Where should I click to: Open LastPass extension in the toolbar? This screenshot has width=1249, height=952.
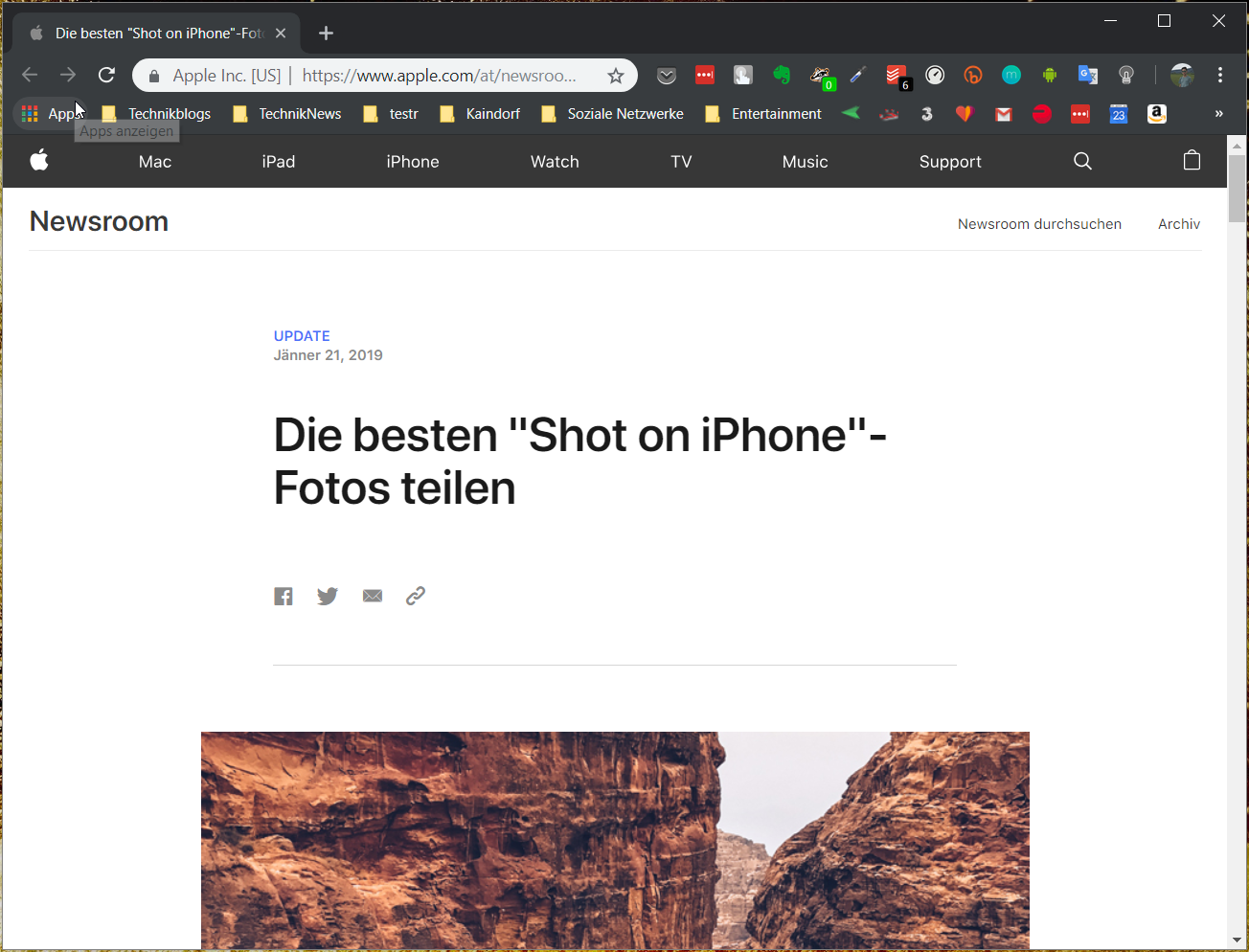coord(705,76)
